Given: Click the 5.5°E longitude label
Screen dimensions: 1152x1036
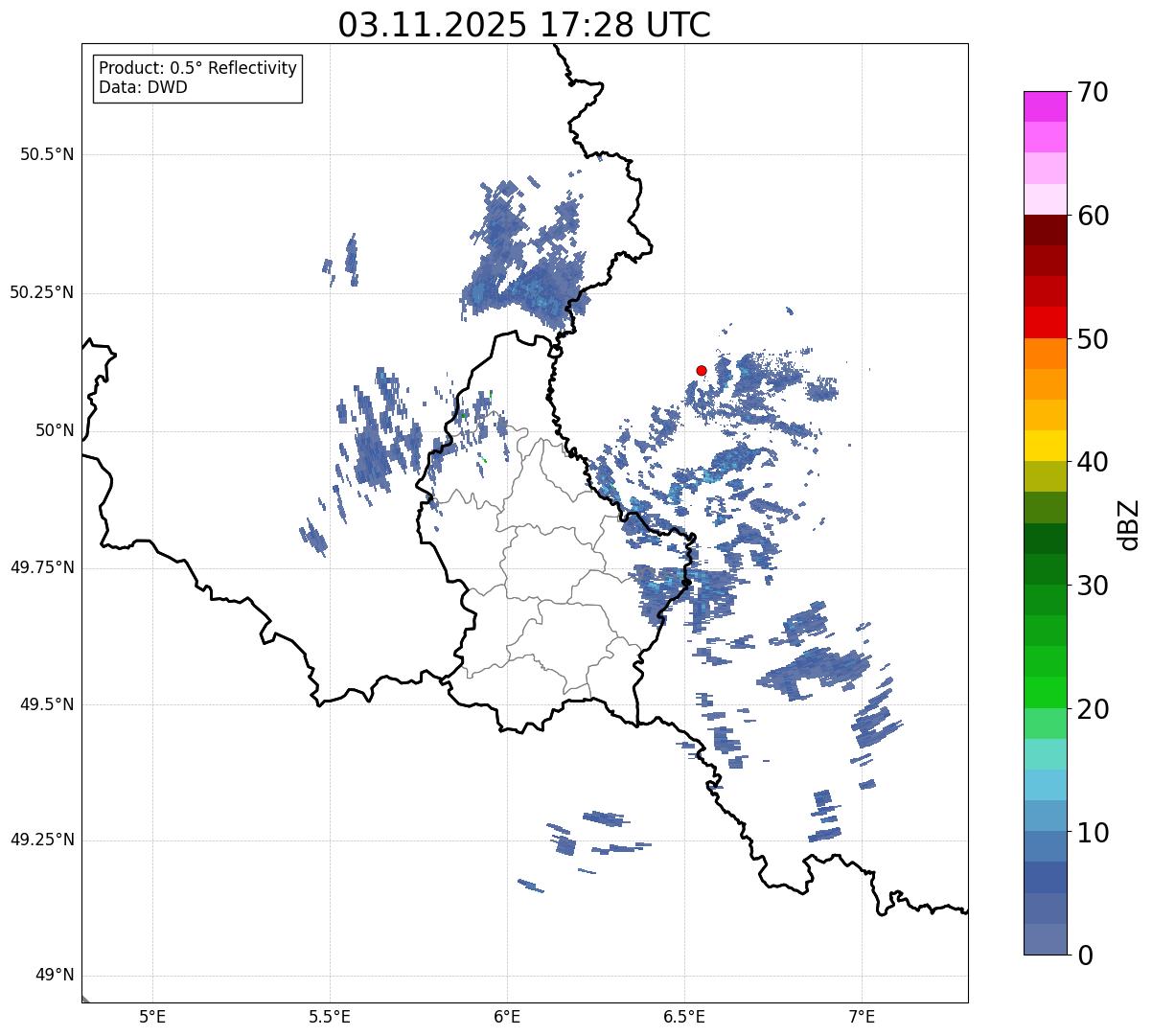Looking at the screenshot, I should 330,1017.
